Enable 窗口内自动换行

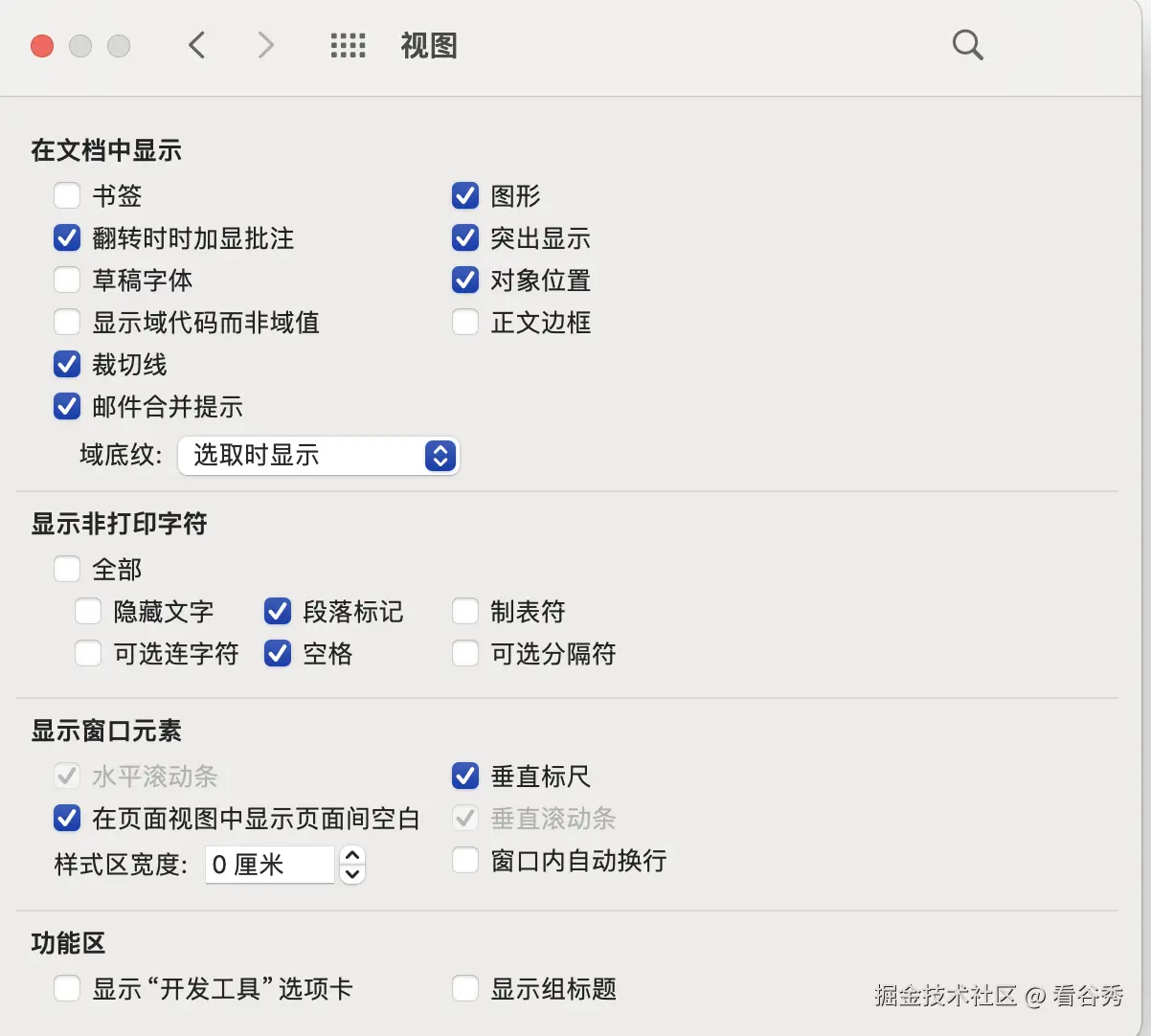point(465,860)
